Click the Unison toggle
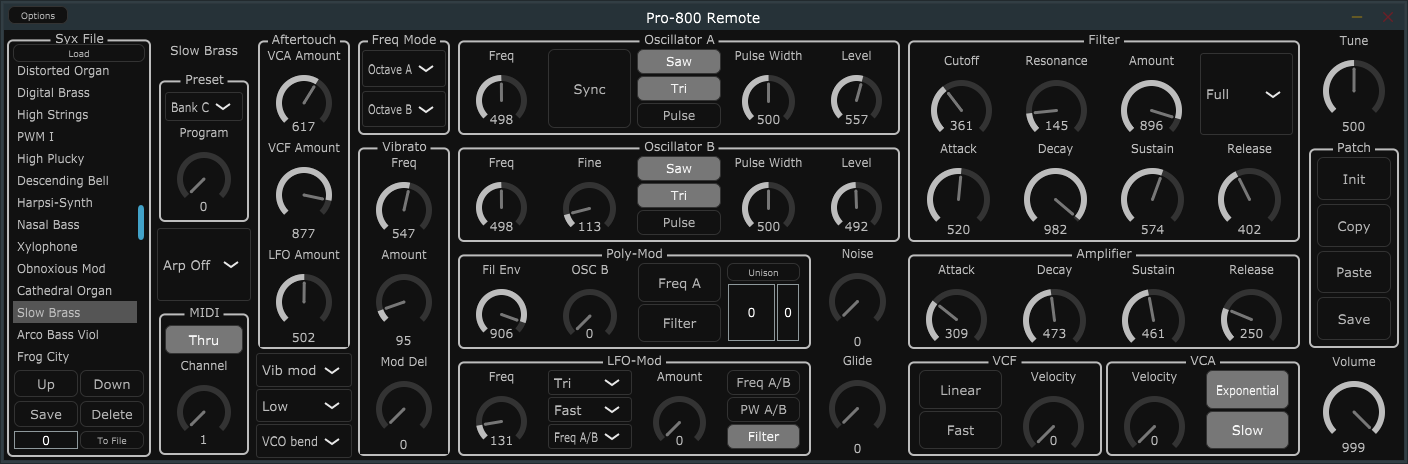 [x=764, y=272]
